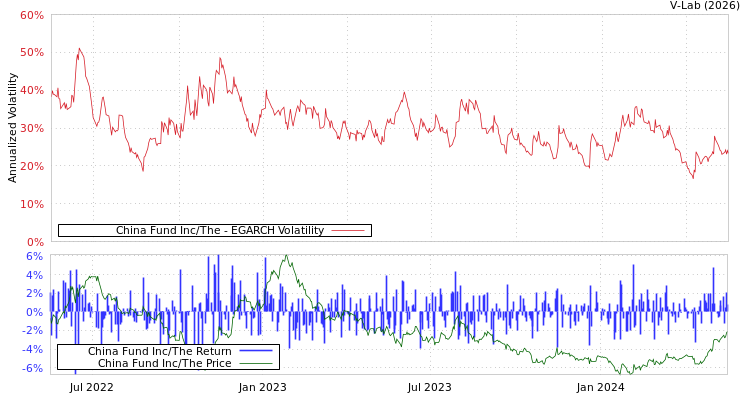Click the 40% label on volatility axis

tap(31, 90)
